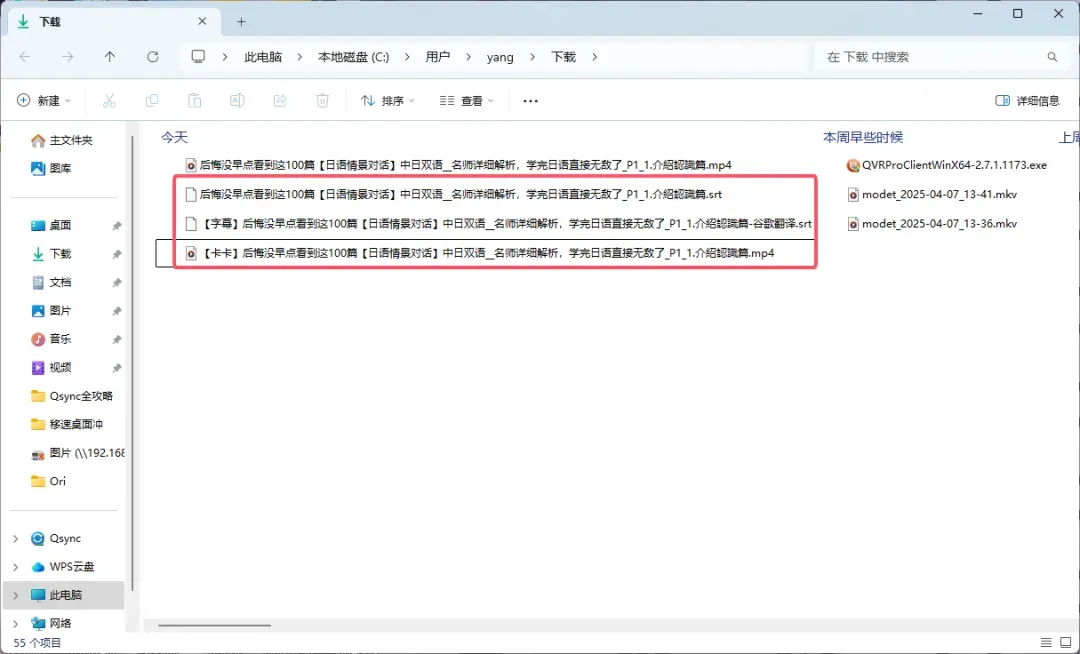The image size is (1080, 654).
Task: Click the Share icon in the toolbar
Action: point(280,101)
